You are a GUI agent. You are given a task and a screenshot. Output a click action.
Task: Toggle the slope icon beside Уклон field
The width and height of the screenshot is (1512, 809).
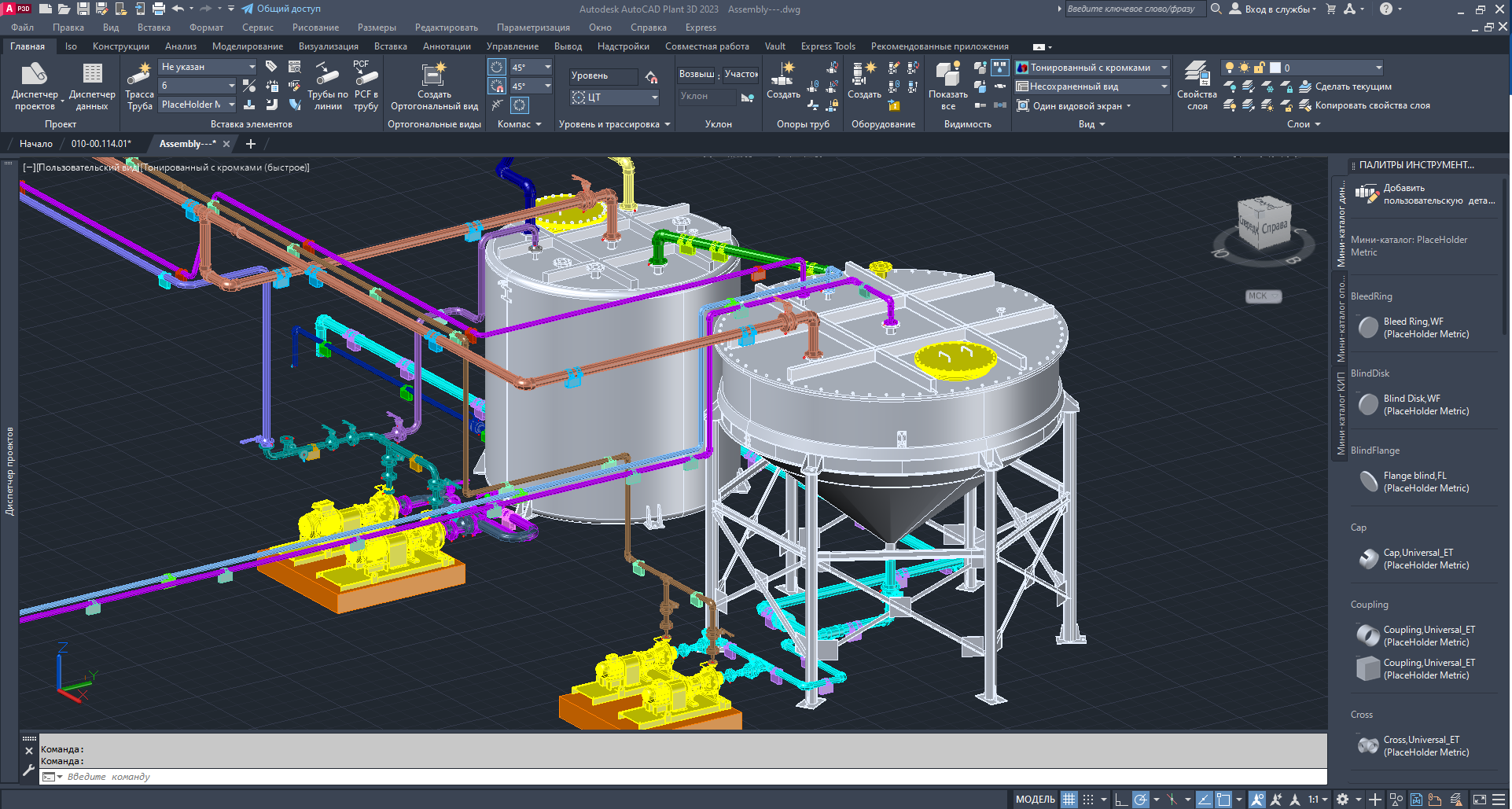click(748, 97)
